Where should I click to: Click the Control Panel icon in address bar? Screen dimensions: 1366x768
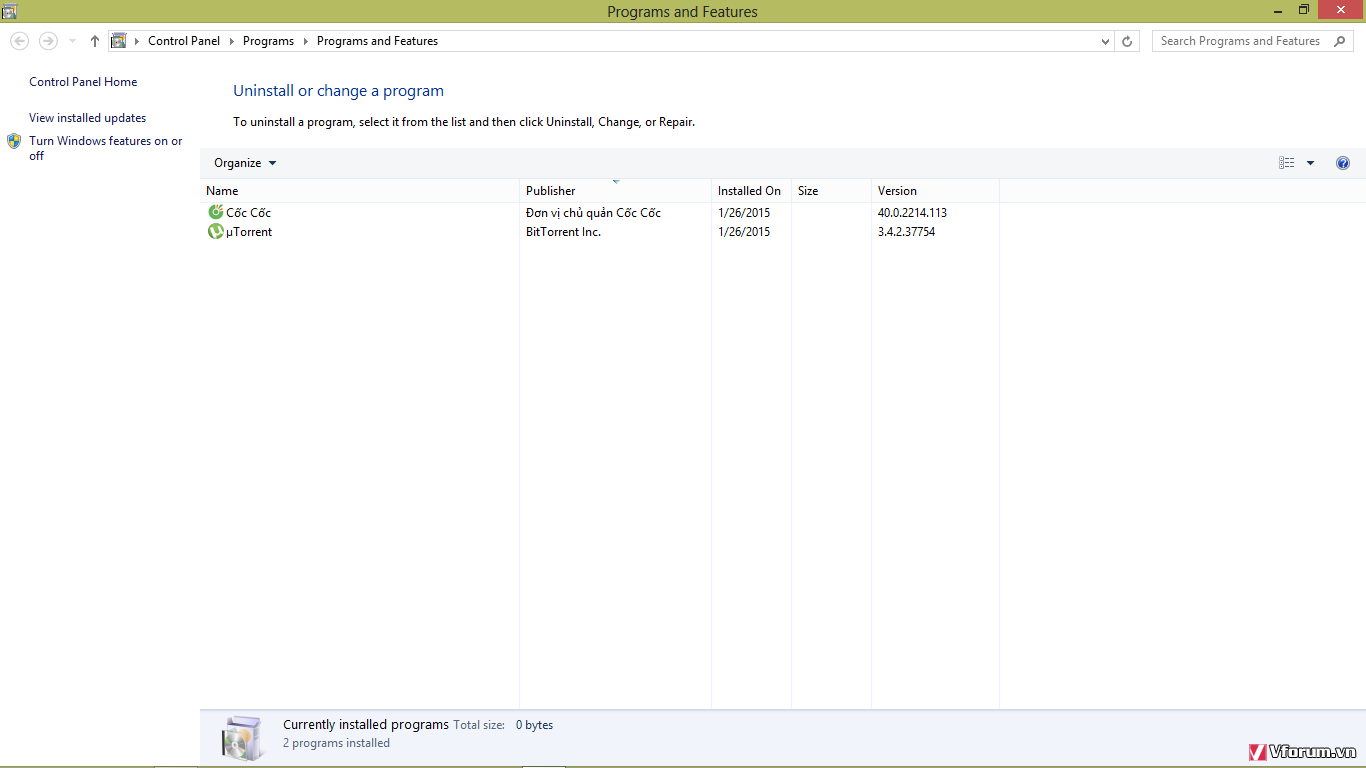pos(119,41)
